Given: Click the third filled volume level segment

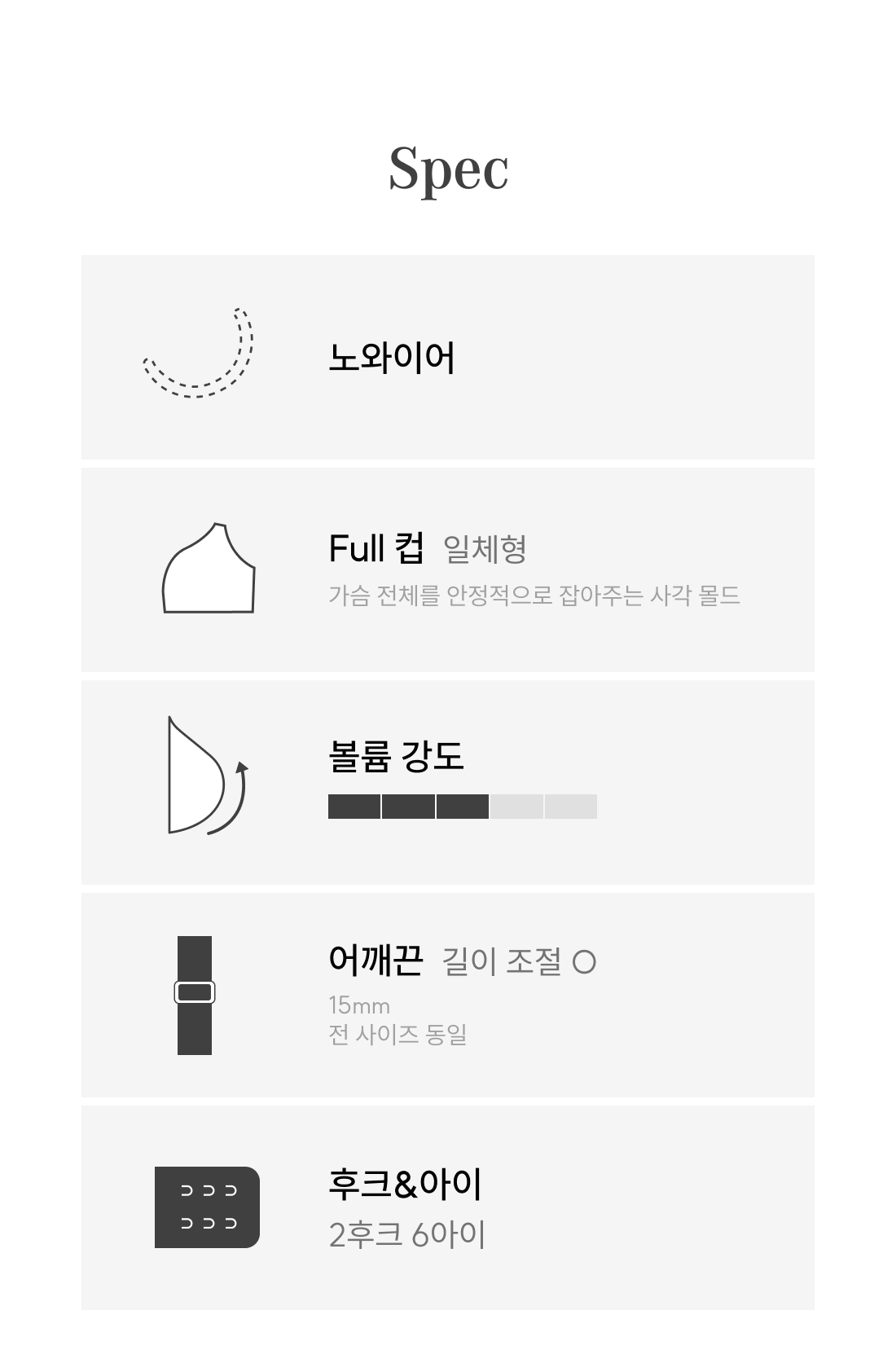Looking at the screenshot, I should click(x=463, y=807).
